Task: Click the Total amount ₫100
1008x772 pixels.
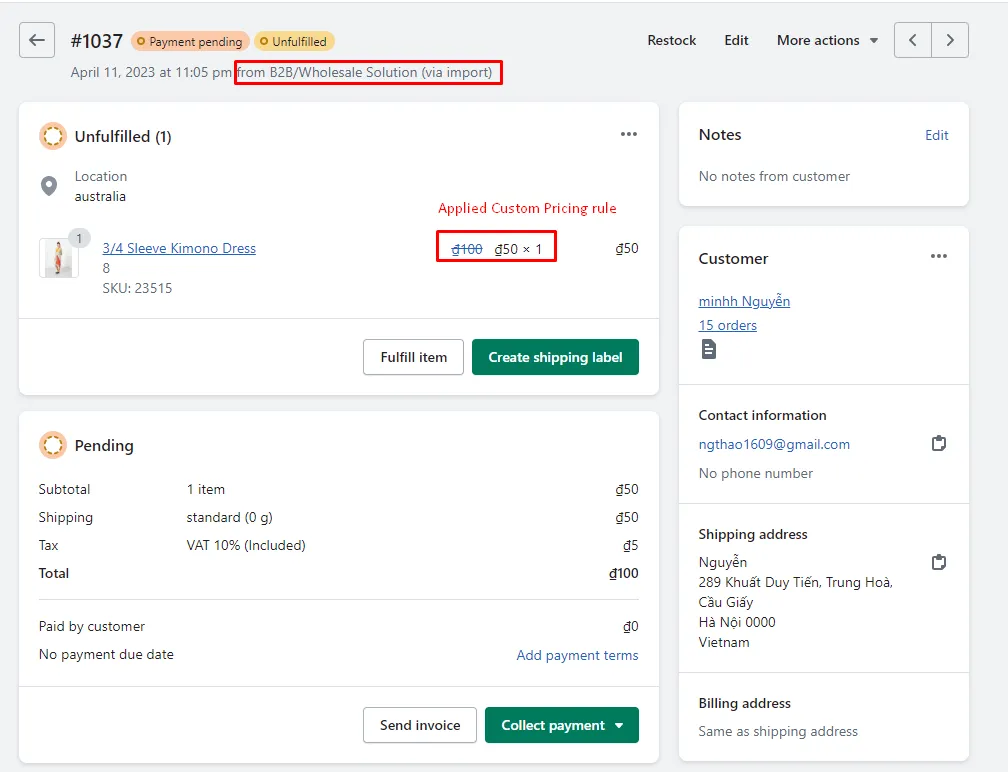Action: [x=624, y=573]
